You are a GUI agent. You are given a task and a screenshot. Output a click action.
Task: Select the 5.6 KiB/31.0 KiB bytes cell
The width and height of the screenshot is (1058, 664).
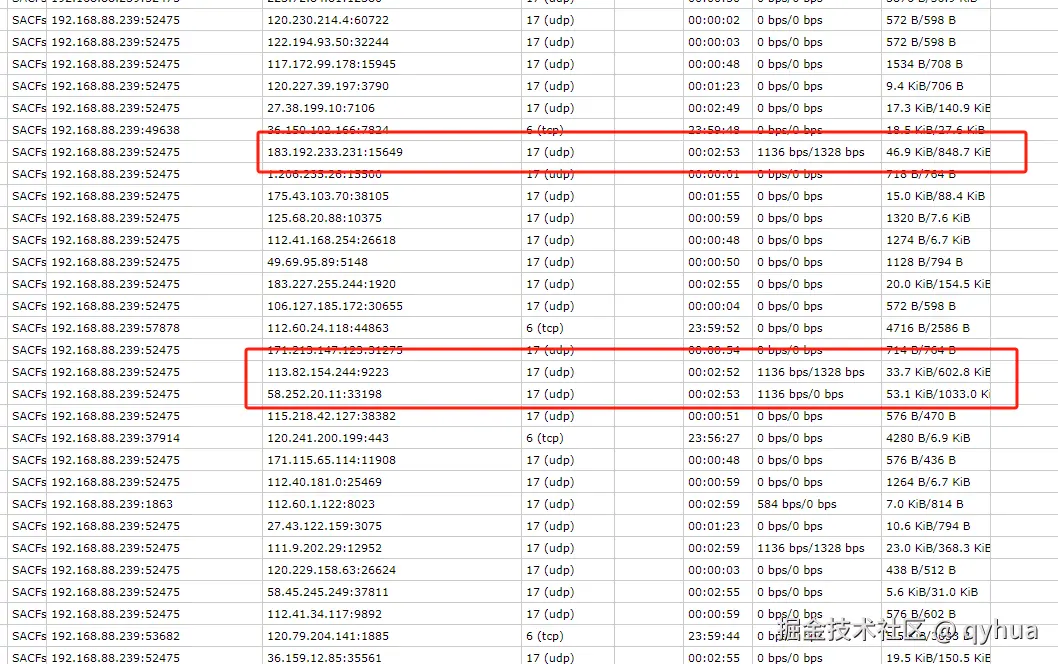932,592
